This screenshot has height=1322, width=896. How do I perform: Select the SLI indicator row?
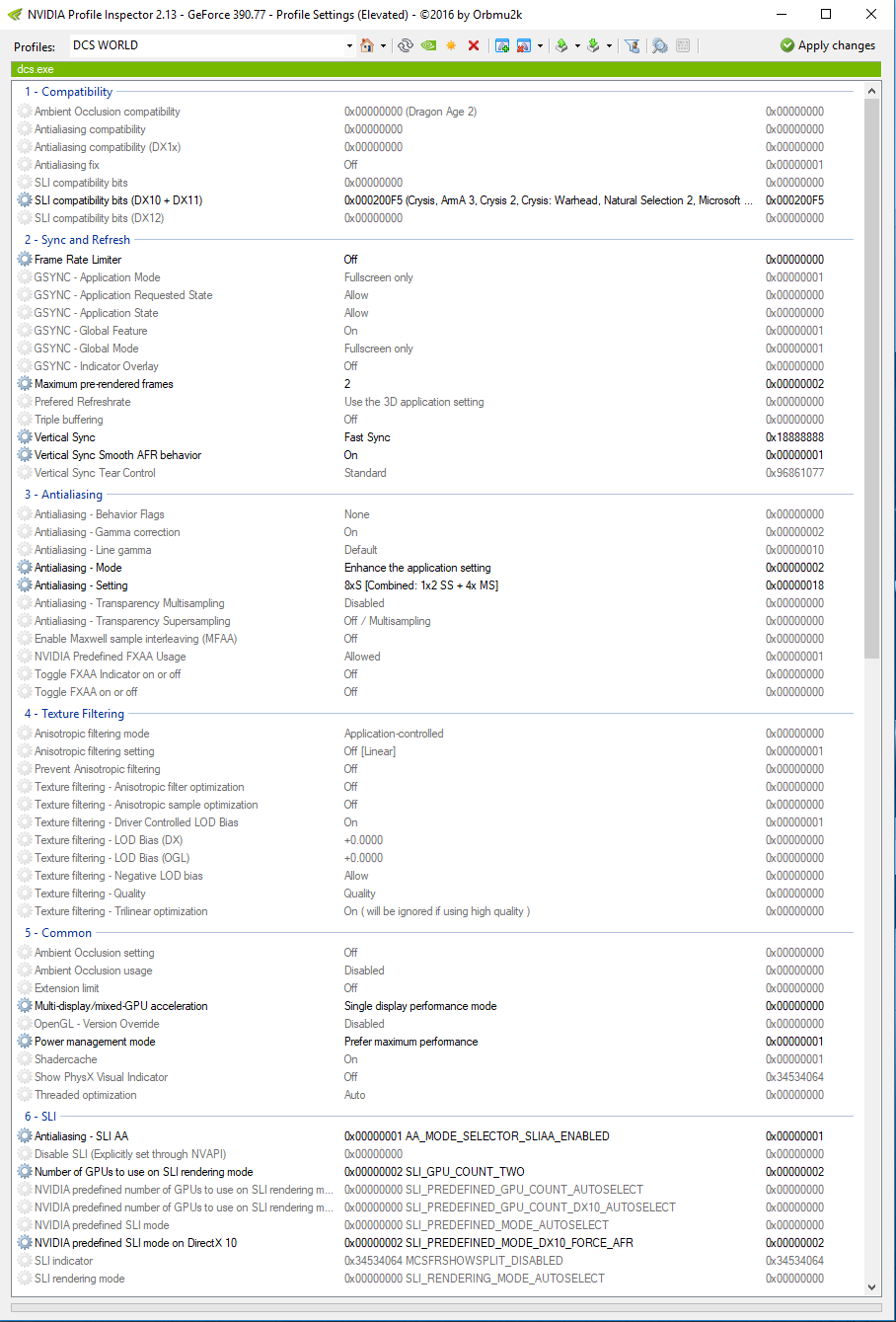click(436, 1261)
